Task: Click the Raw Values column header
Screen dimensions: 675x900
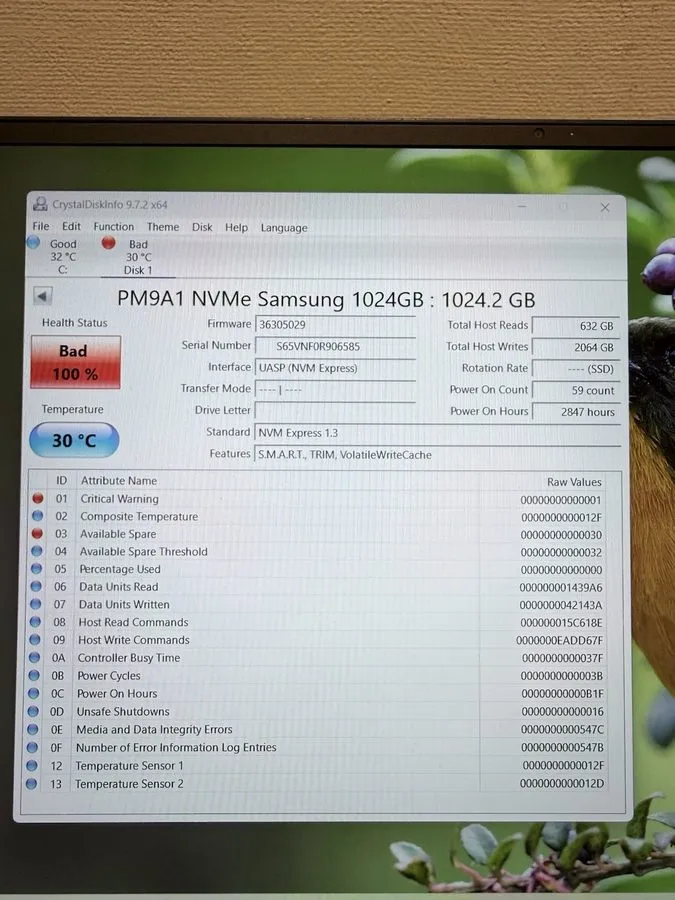Action: point(573,482)
